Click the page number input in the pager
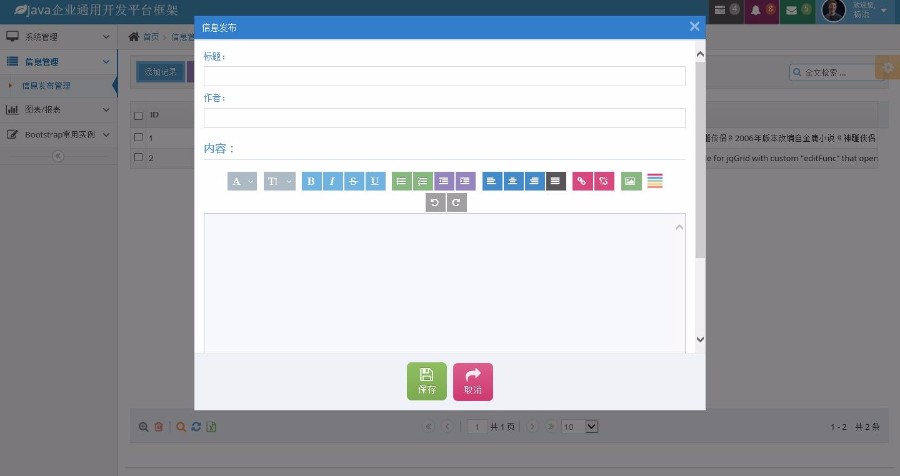The width and height of the screenshot is (900, 476). (477, 427)
